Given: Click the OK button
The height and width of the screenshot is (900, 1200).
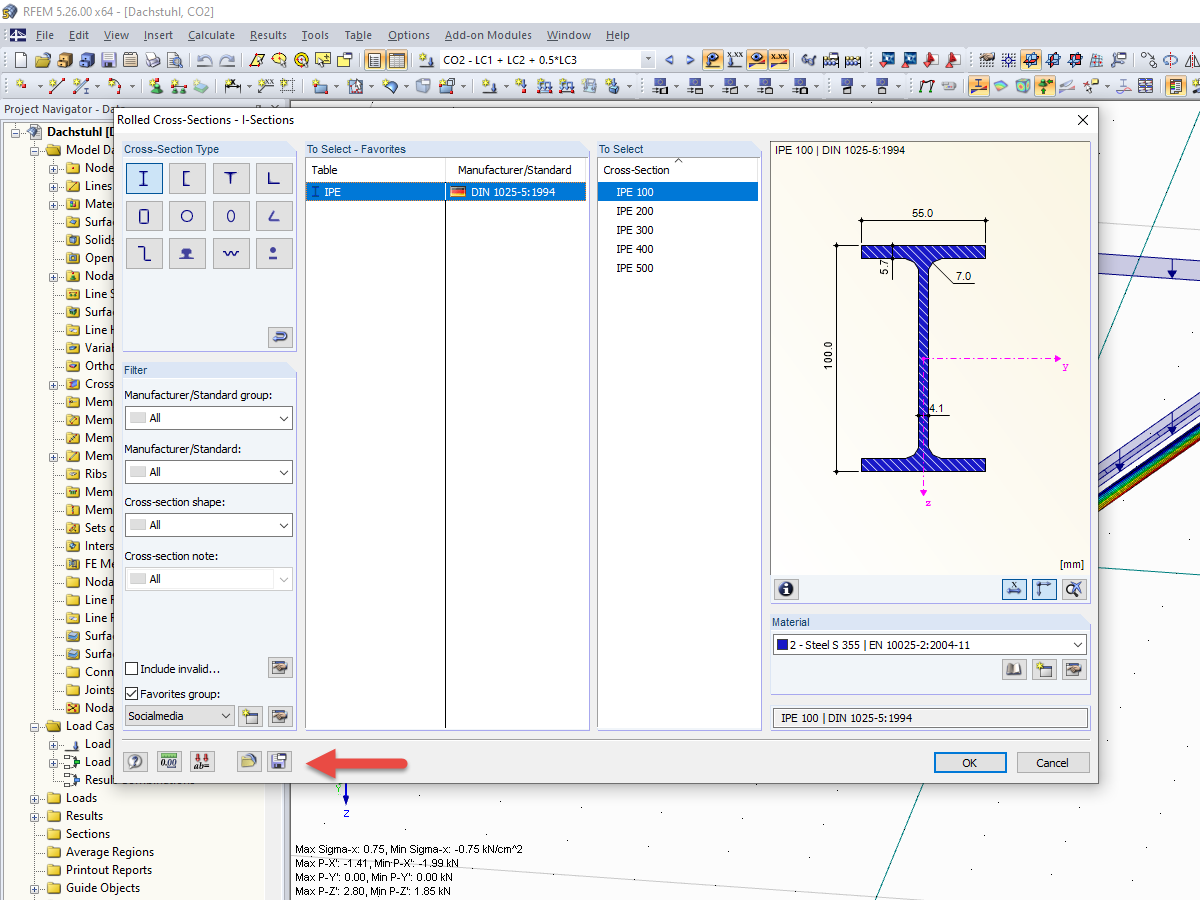Looking at the screenshot, I should [969, 762].
